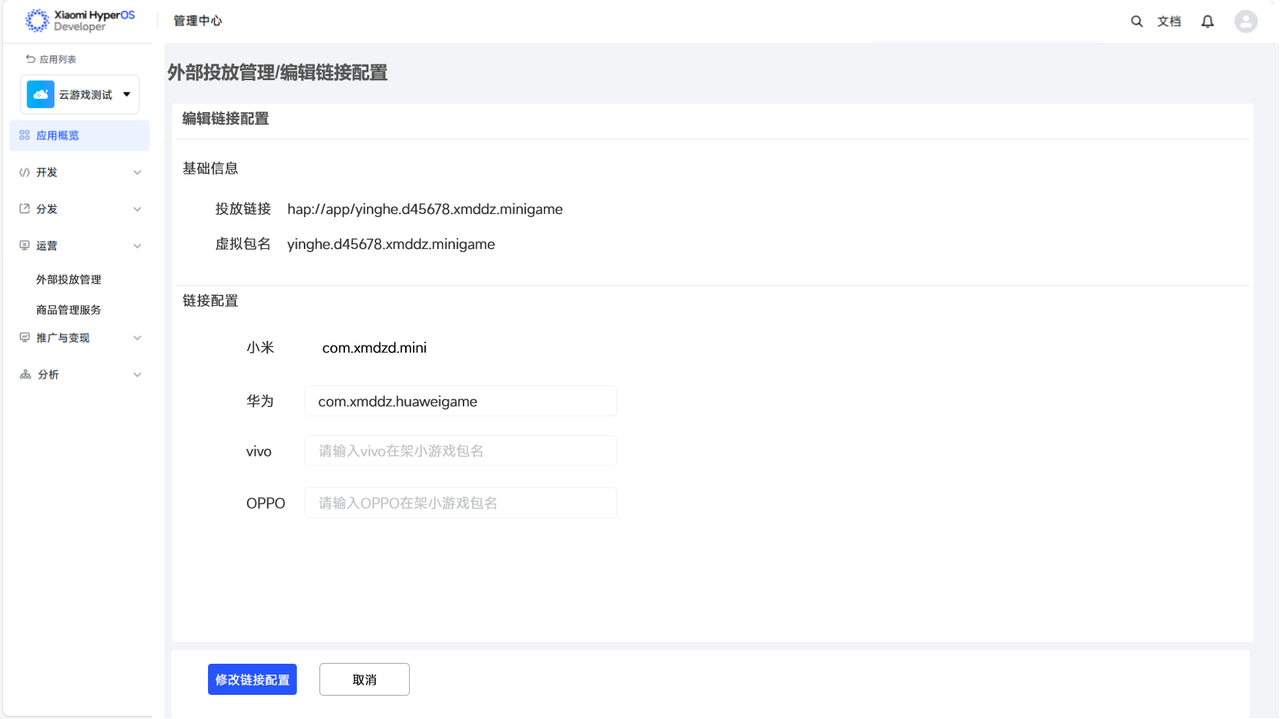The width and height of the screenshot is (1280, 719).
Task: Go back to 应用列表
Action: point(57,59)
